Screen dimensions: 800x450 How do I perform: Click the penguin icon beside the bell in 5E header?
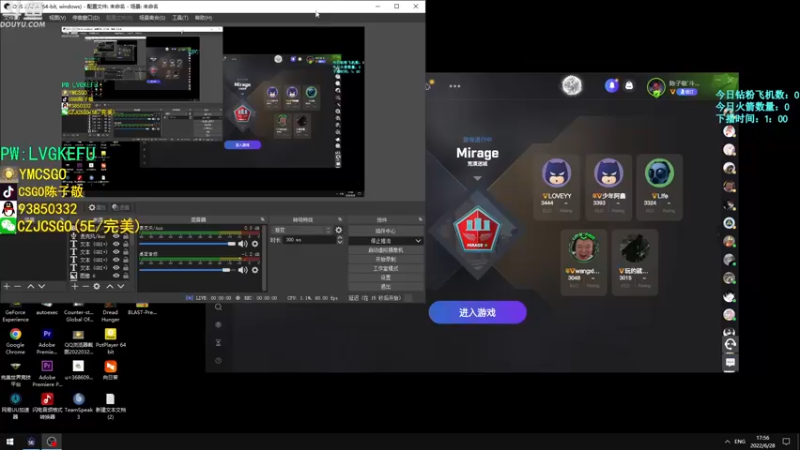[x=629, y=86]
